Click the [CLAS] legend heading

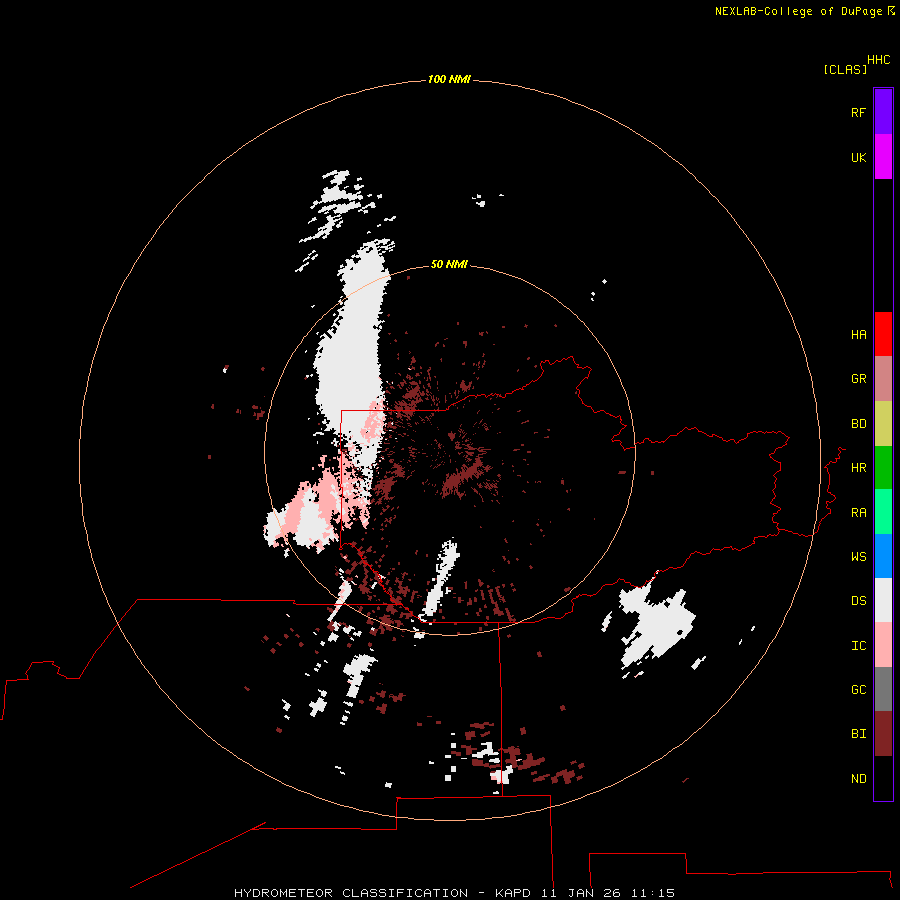click(845, 69)
